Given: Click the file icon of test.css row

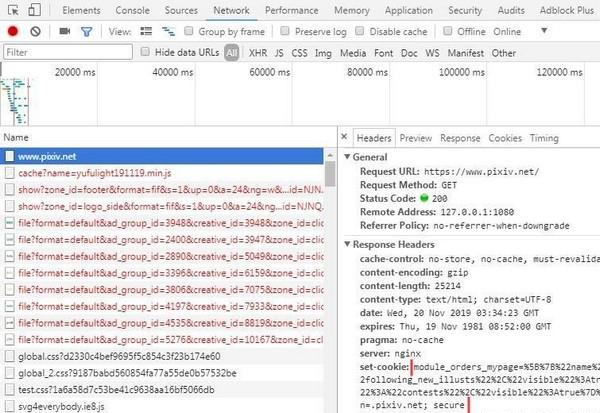Looking at the screenshot, I should coord(10,390).
